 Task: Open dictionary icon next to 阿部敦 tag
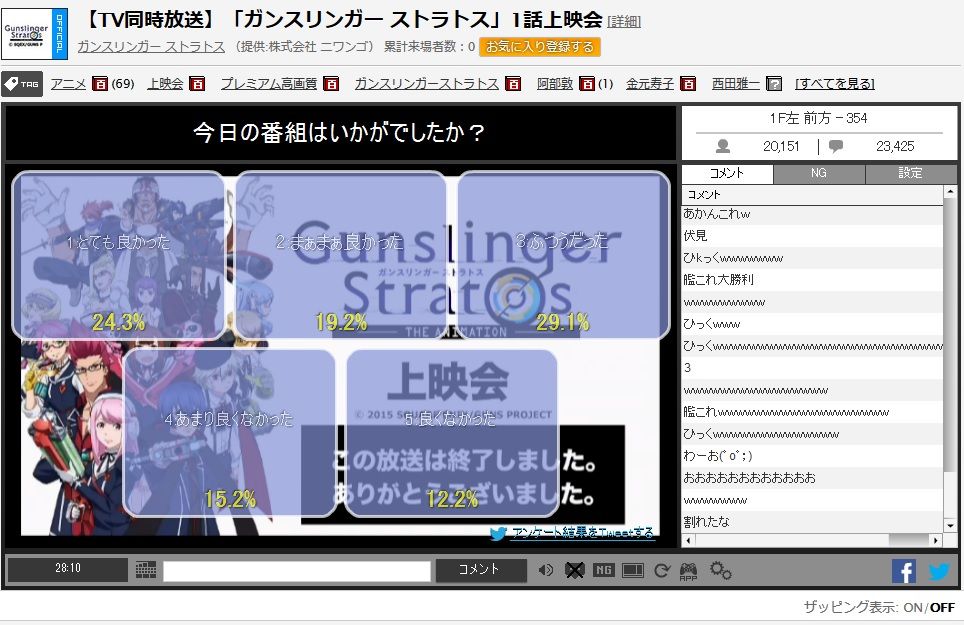(x=587, y=84)
